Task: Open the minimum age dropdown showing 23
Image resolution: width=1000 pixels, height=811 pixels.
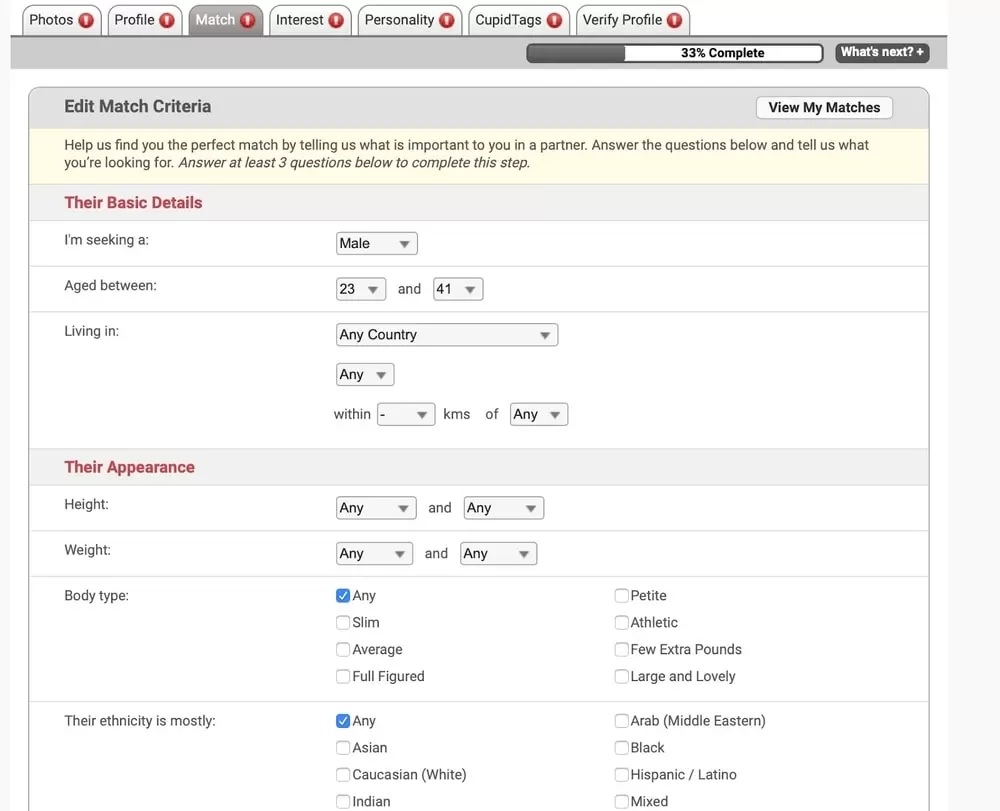Action: (x=361, y=290)
